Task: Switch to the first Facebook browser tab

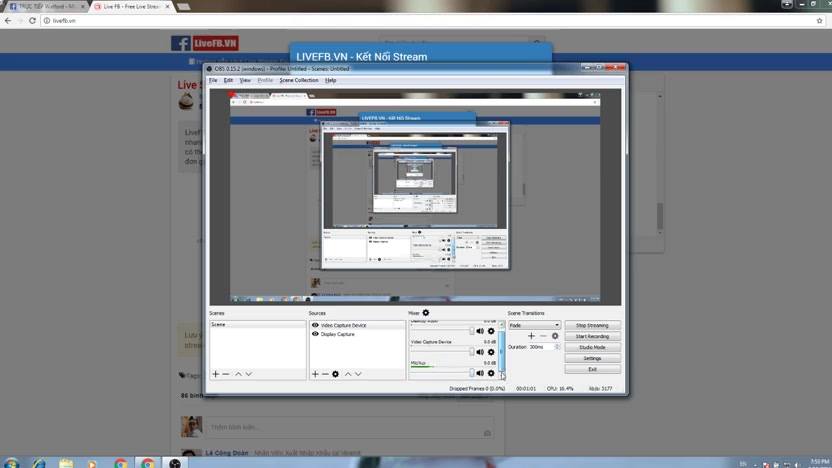Action: (x=45, y=6)
